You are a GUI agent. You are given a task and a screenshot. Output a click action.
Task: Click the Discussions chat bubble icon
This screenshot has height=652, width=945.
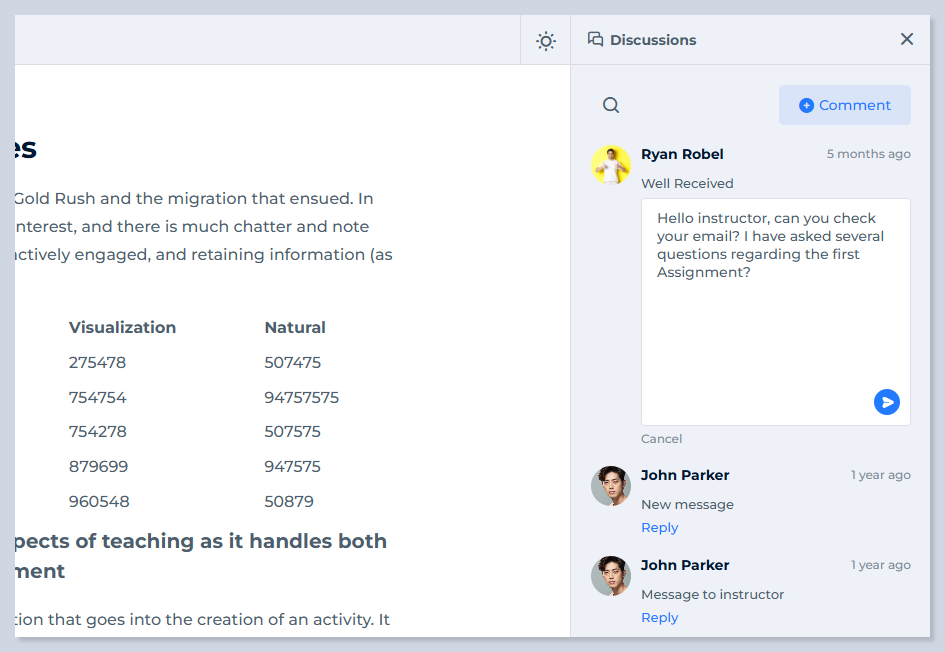[x=595, y=40]
